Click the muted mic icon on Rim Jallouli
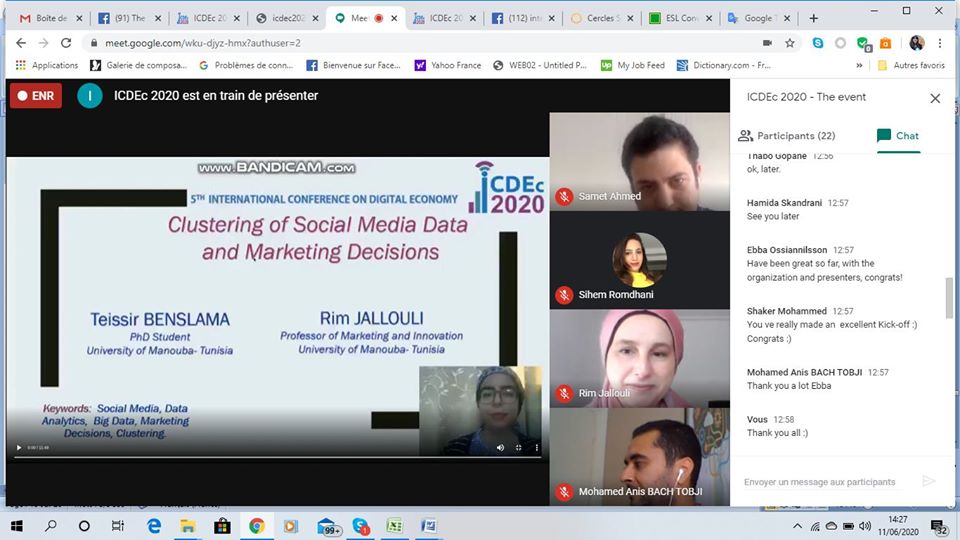960x540 pixels. (x=564, y=393)
